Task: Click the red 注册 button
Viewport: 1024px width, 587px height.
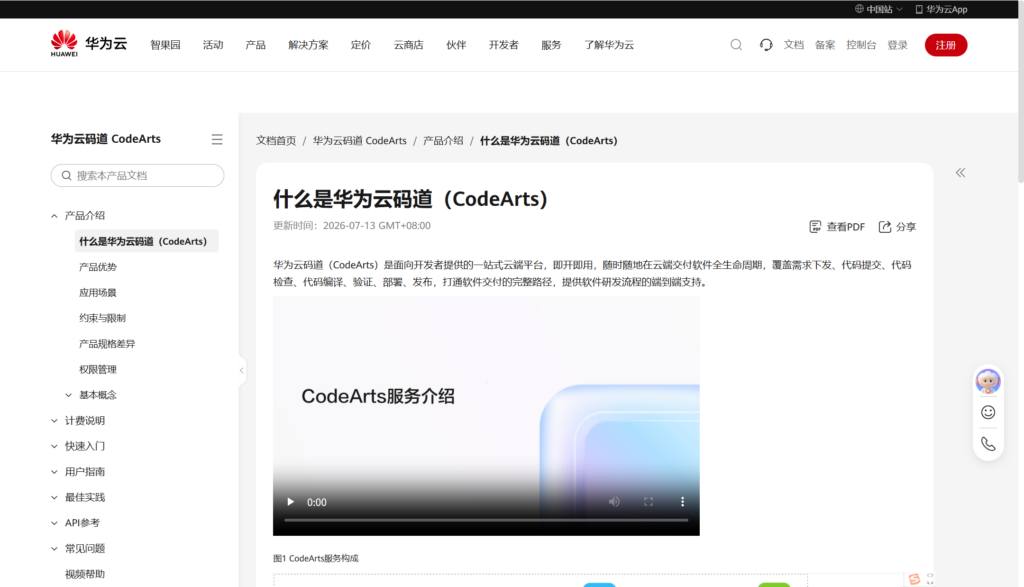Action: coord(946,45)
